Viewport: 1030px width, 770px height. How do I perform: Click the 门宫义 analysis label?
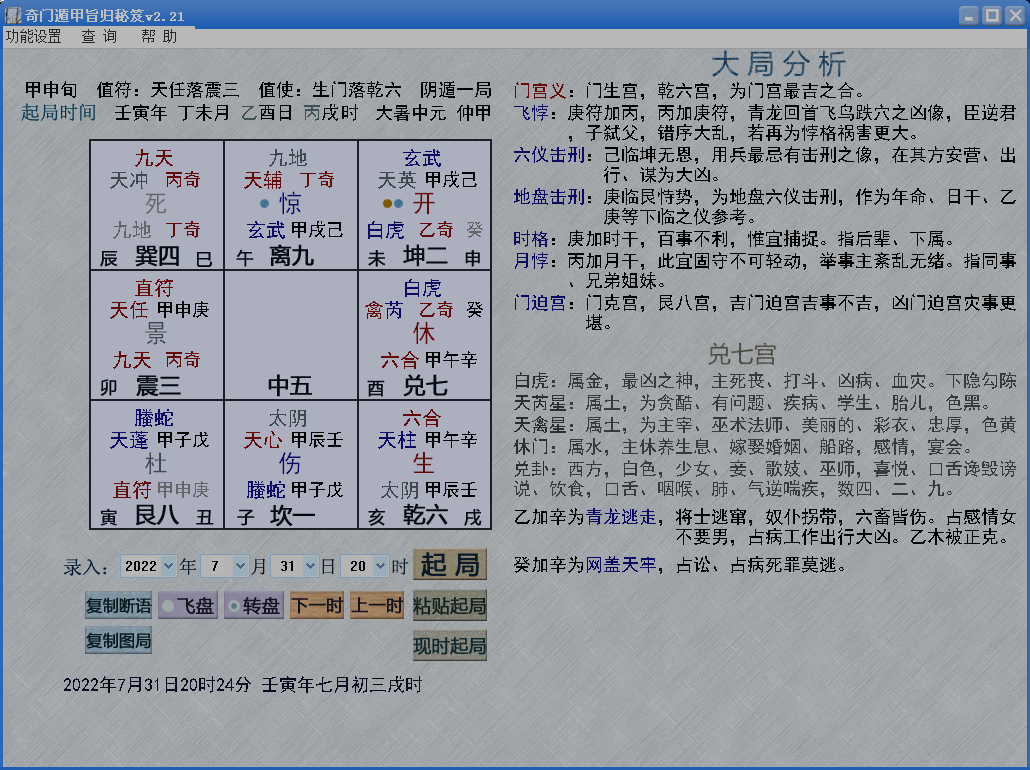(539, 91)
